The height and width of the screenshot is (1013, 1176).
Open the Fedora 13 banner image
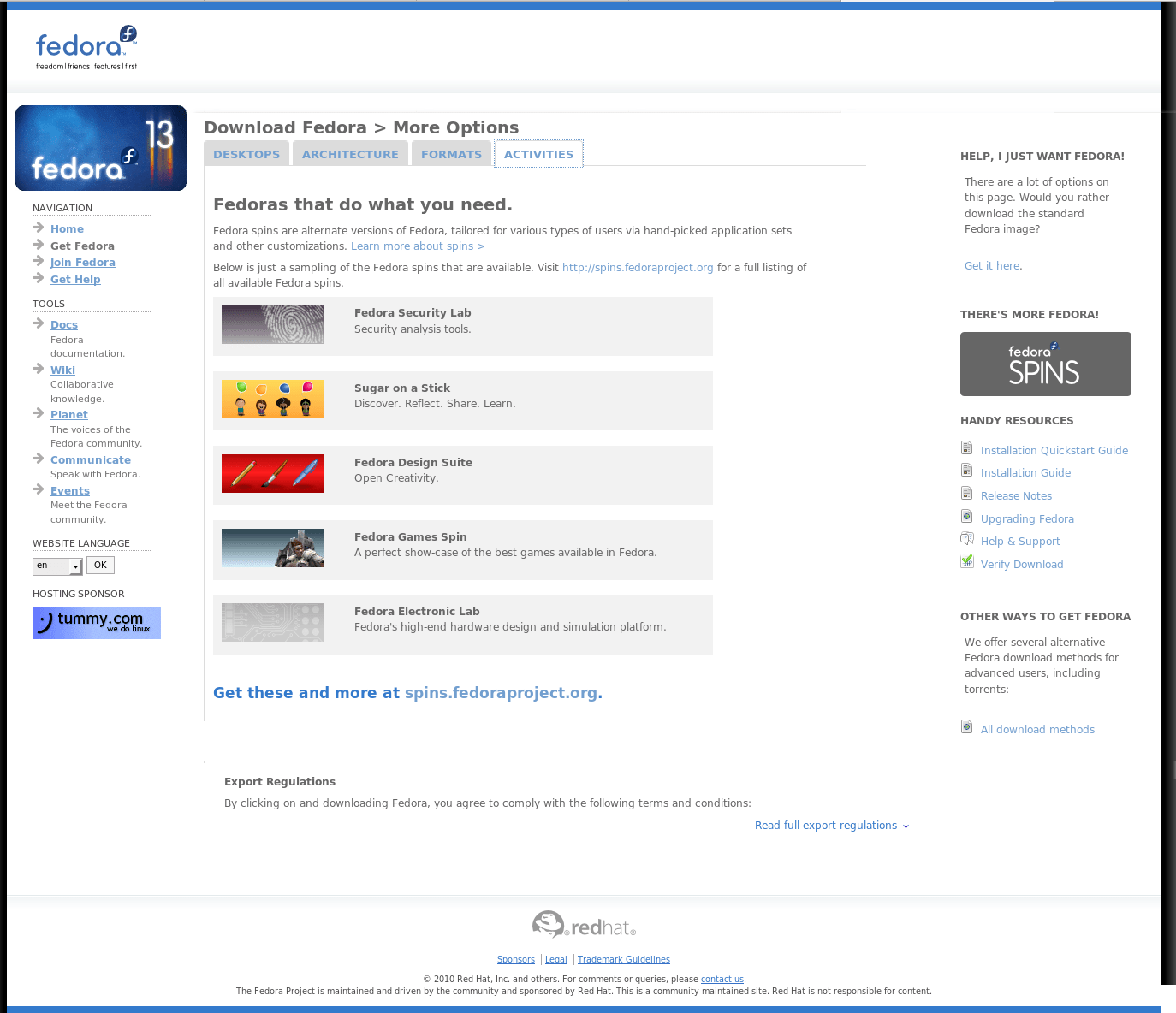101,148
